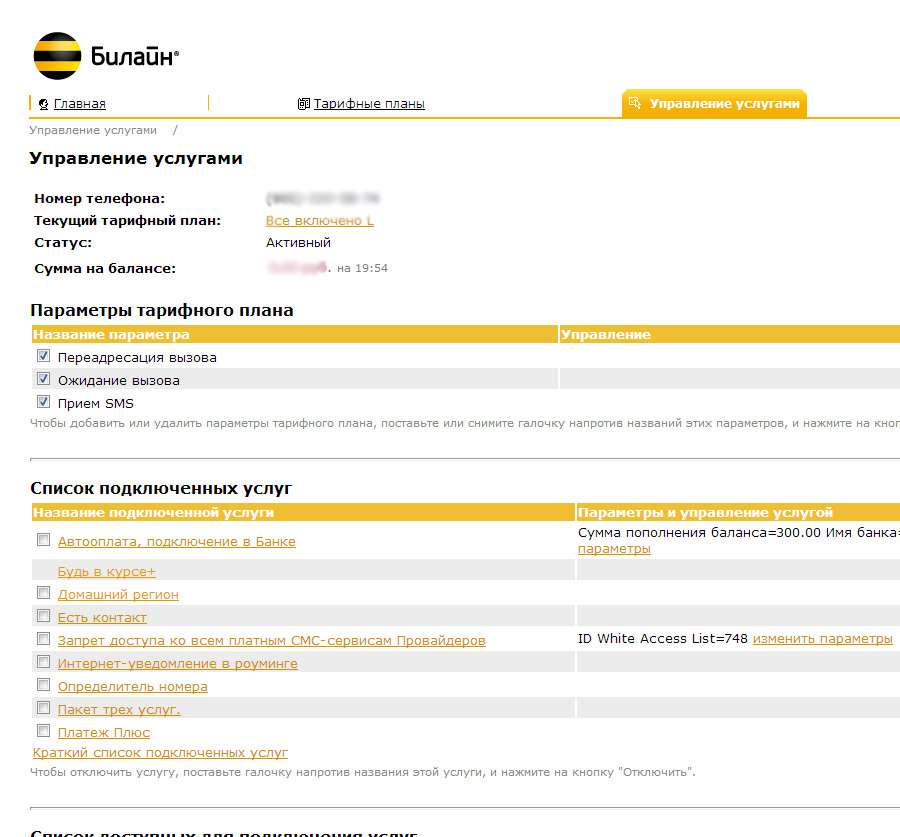This screenshot has height=837, width=900.
Task: Open the Будь в курсе+ service link
Action: [107, 572]
